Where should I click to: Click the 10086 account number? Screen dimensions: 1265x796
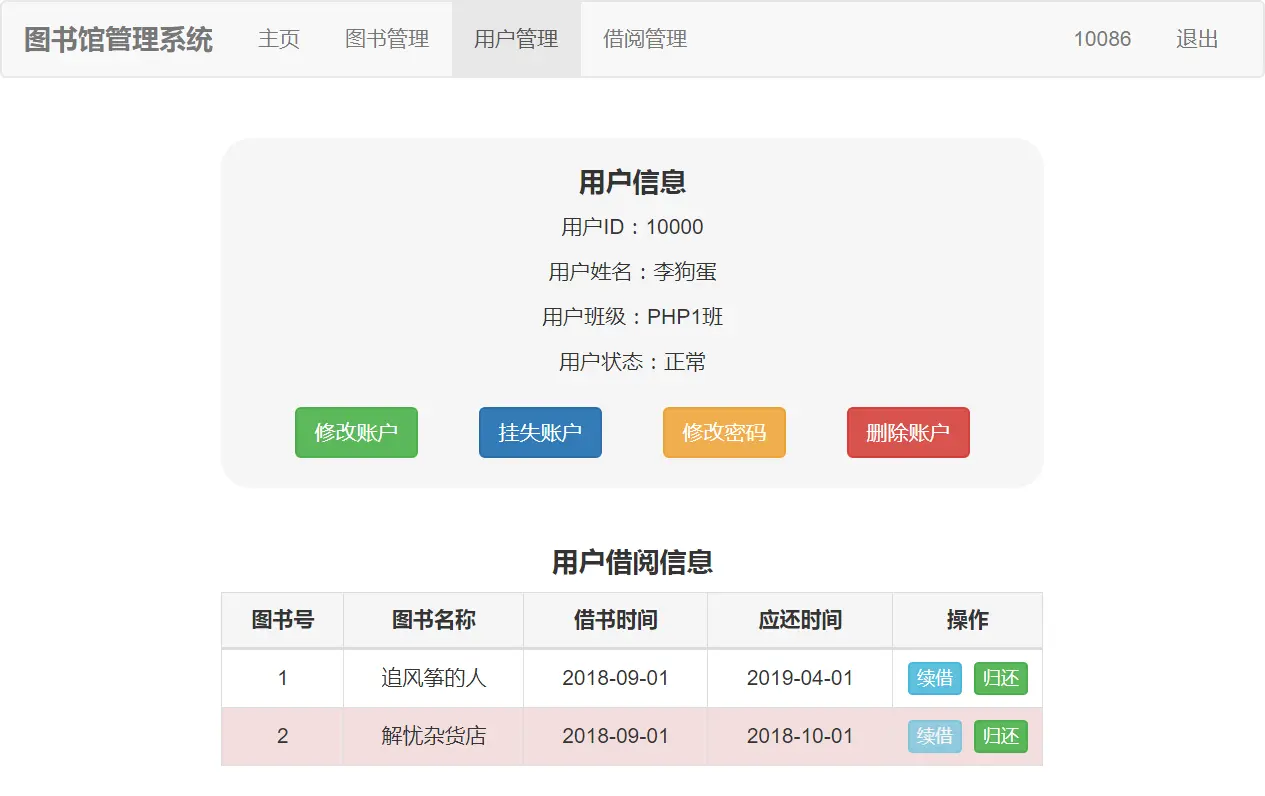[x=1102, y=40]
